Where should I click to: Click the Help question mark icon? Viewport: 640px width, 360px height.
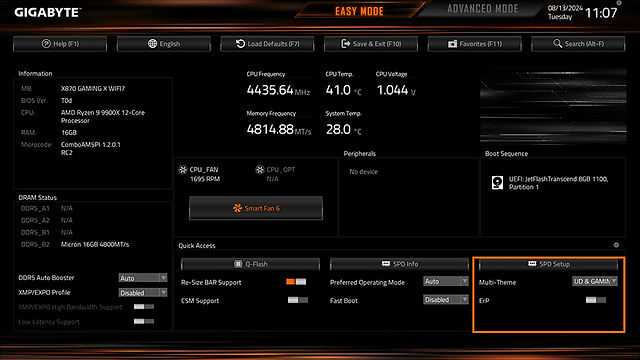[x=46, y=44]
